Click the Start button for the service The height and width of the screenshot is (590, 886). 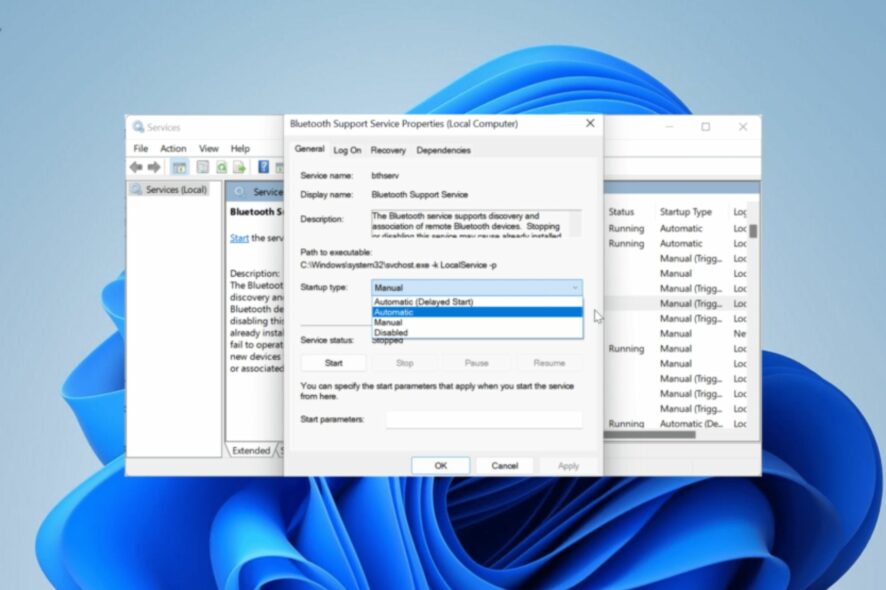coord(333,363)
